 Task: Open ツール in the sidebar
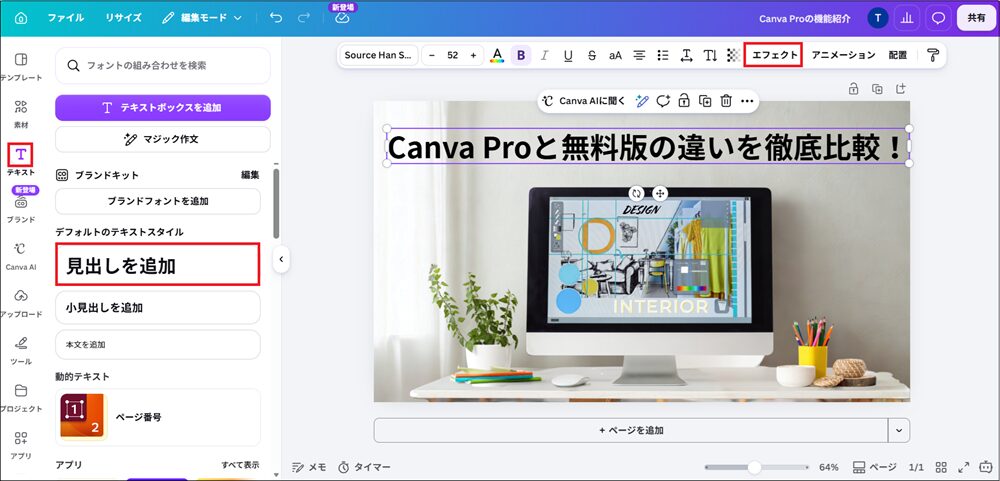click(21, 351)
